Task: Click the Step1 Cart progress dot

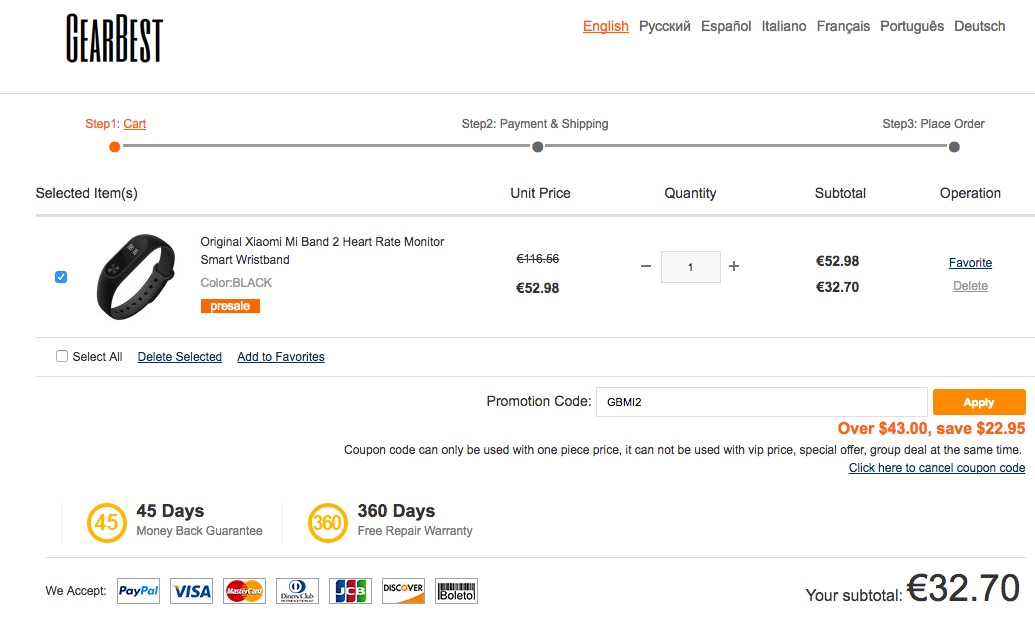Action: click(115, 147)
